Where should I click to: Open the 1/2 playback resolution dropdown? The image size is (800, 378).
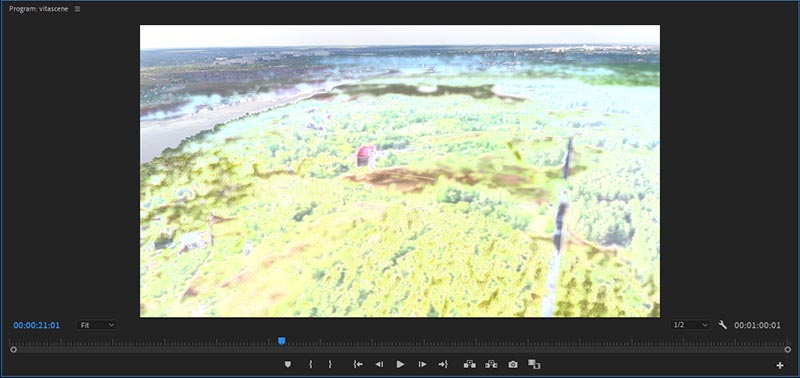click(x=690, y=325)
